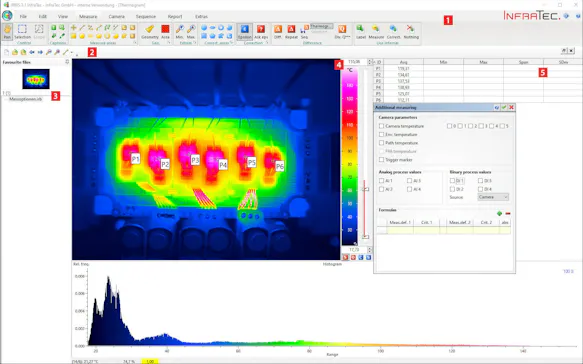Close Additional measuring dialog with red X
The height and width of the screenshot is (364, 583).
[x=511, y=107]
